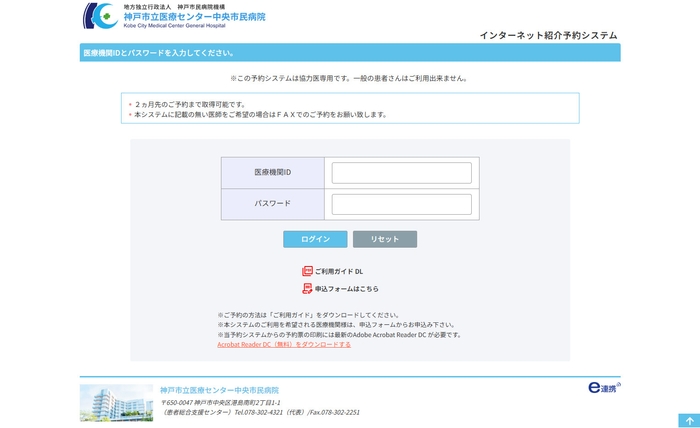Click the header hospital name 神戸市立医療センター中央市民病院
This screenshot has height=428, width=700.
(194, 17)
